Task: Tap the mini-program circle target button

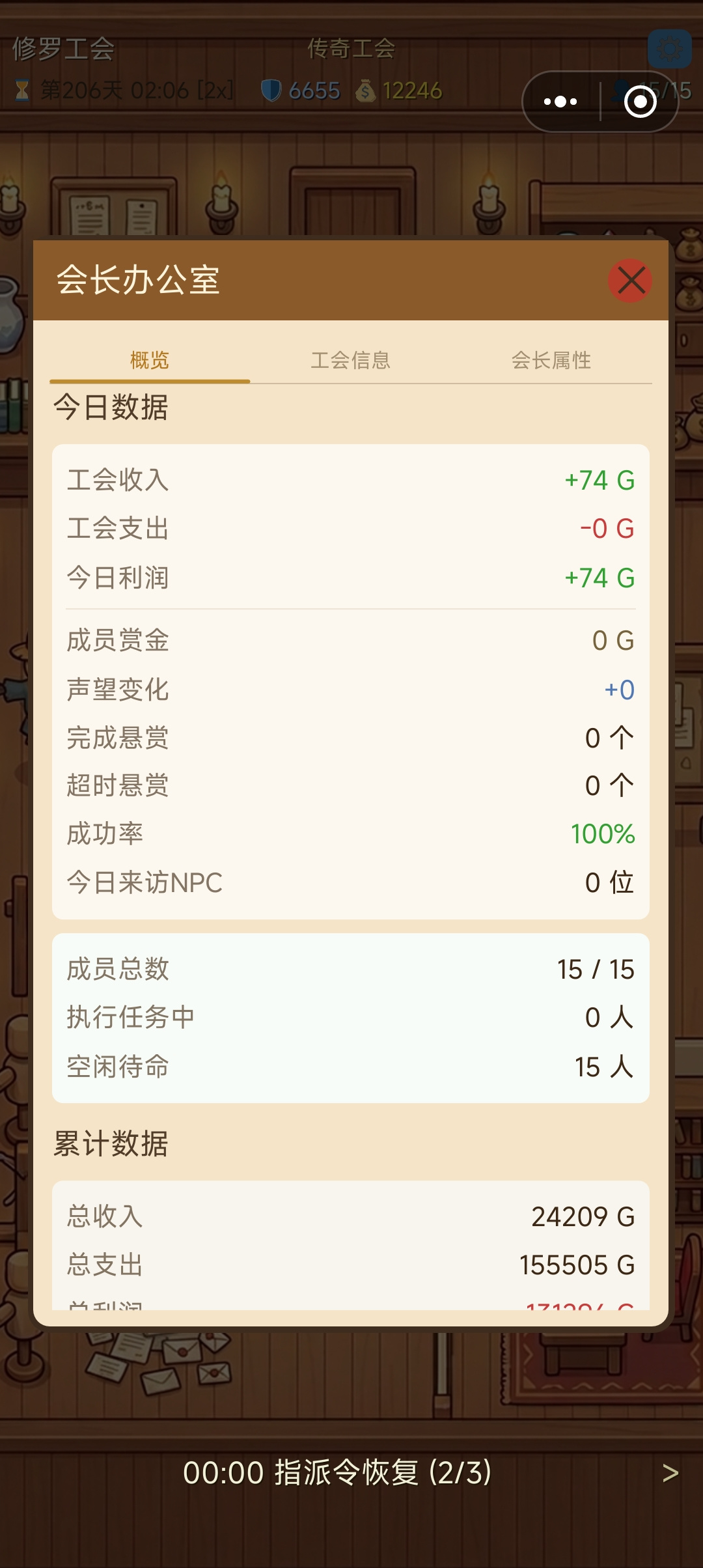Action: (641, 102)
